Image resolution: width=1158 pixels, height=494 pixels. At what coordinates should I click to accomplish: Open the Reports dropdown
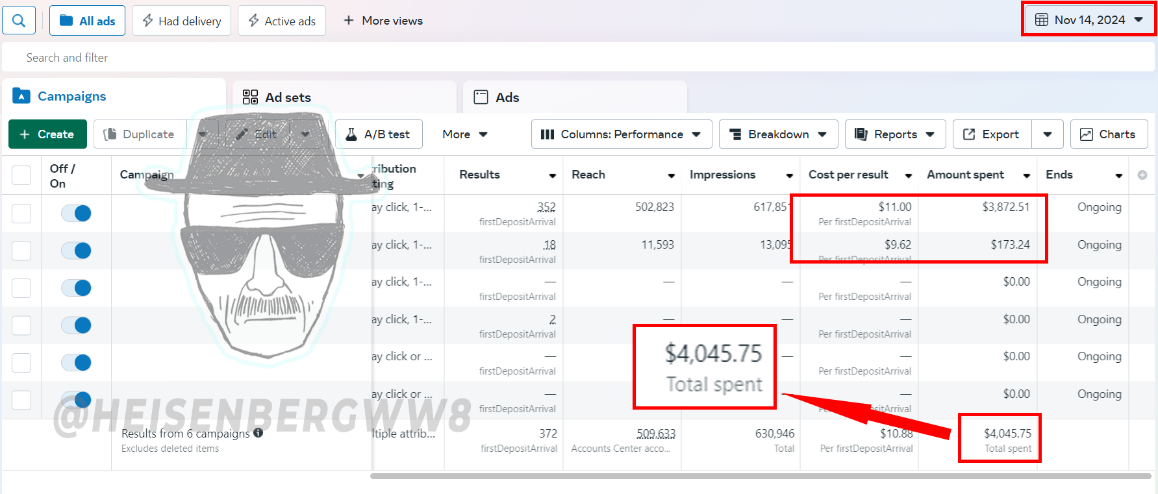point(895,134)
